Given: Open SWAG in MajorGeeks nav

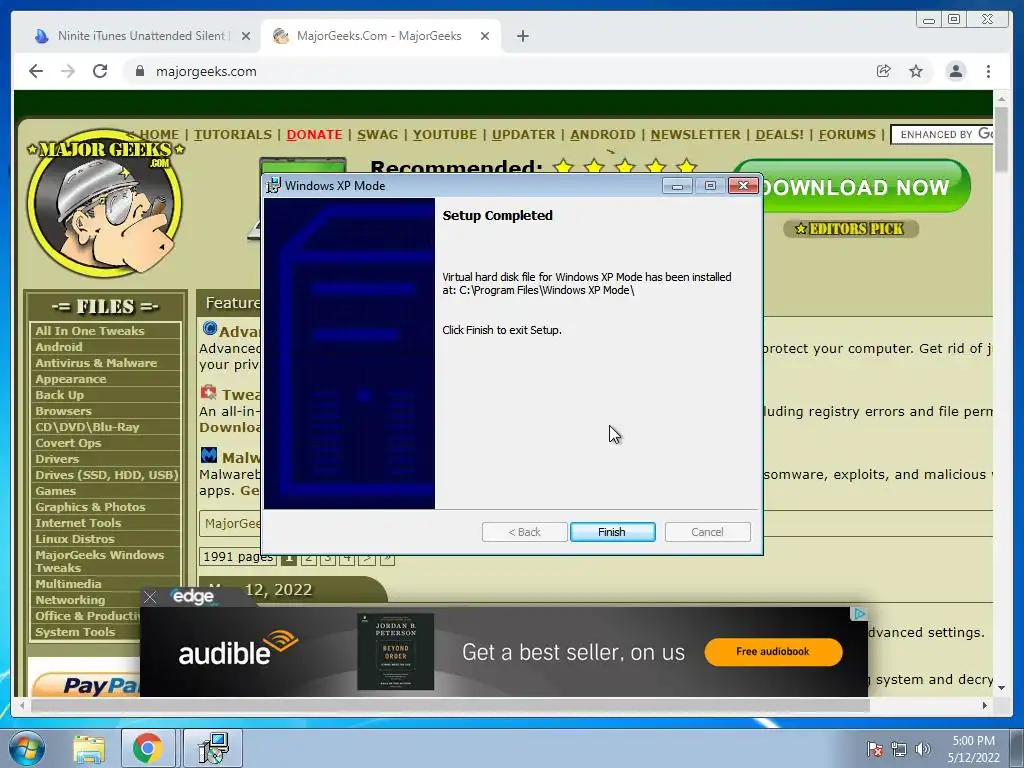Looking at the screenshot, I should point(377,135).
